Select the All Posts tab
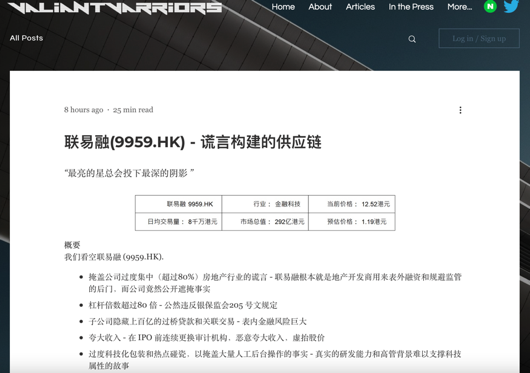Viewport: 530px width, 373px height. click(x=26, y=38)
